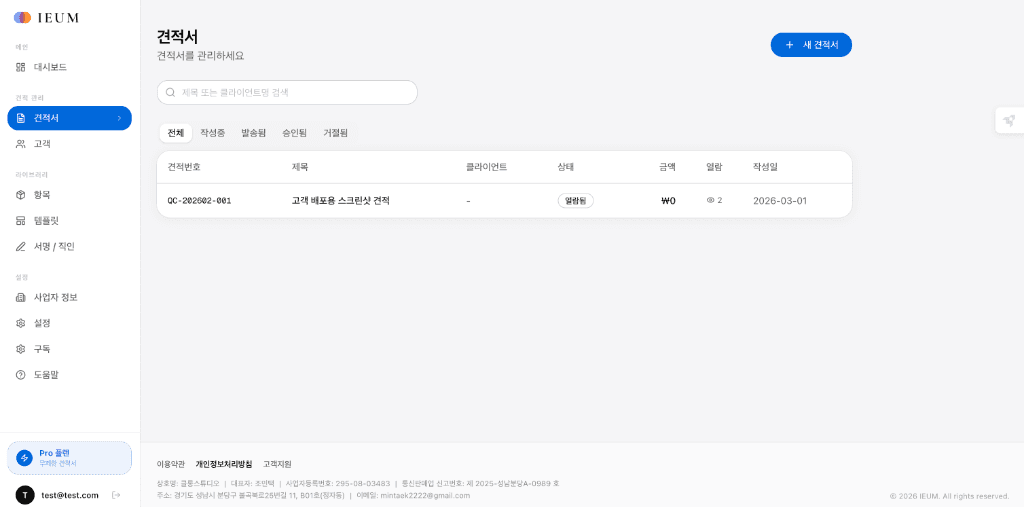
Task: Click the 열람 column header
Action: pyautogui.click(x=714, y=167)
